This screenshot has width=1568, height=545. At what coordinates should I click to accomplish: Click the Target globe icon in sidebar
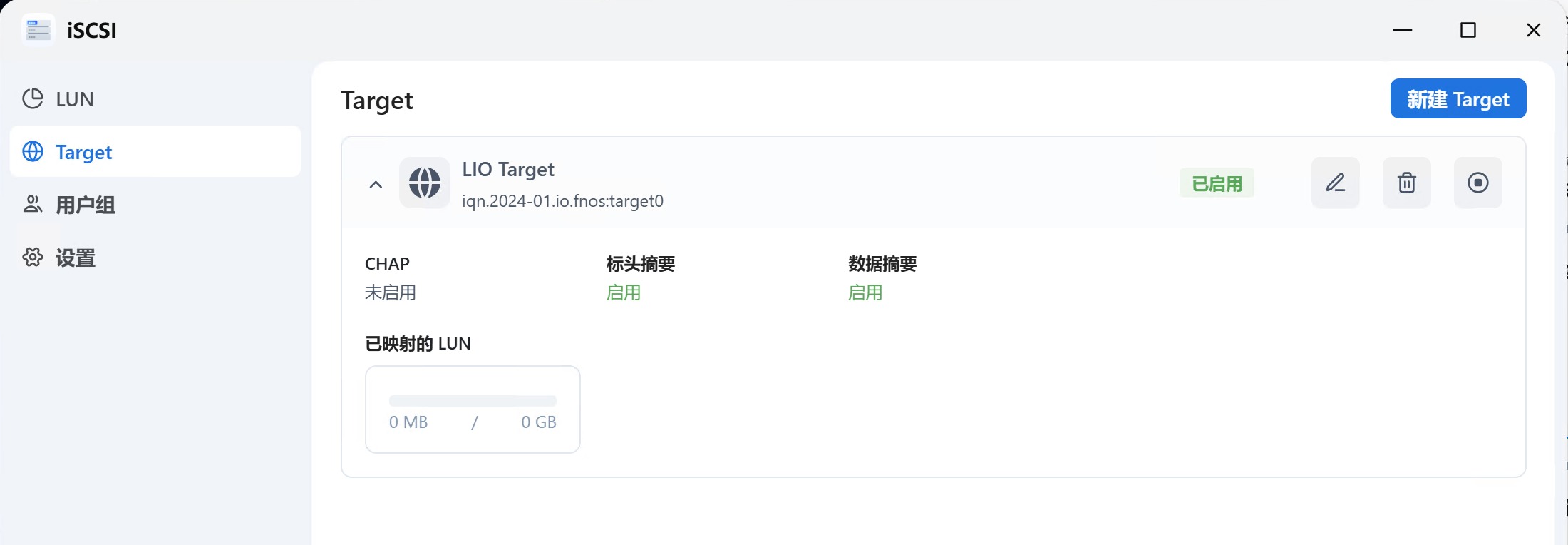click(x=33, y=151)
